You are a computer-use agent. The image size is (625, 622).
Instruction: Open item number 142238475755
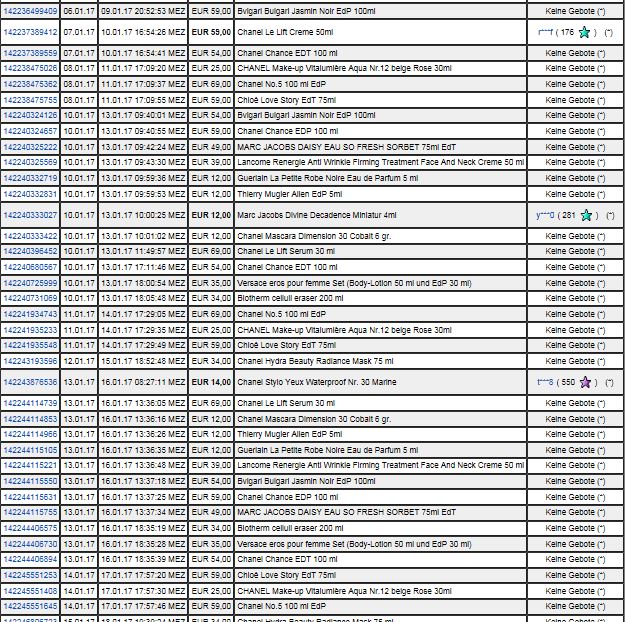(x=30, y=100)
